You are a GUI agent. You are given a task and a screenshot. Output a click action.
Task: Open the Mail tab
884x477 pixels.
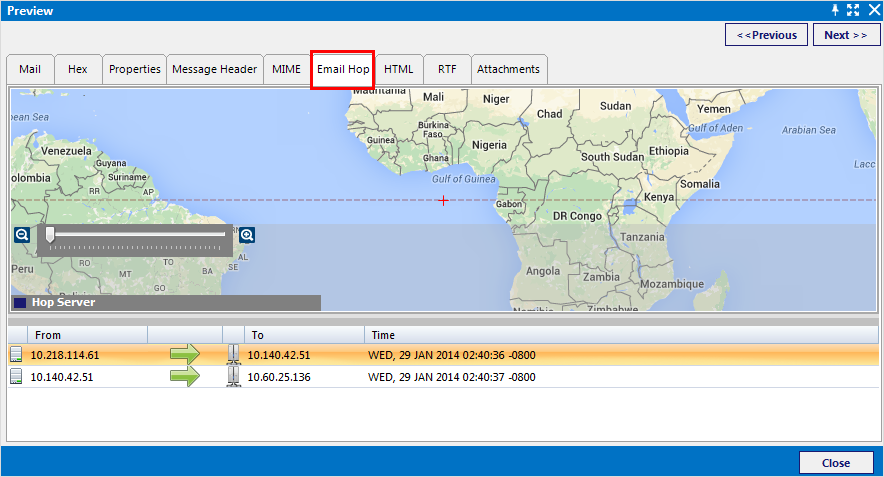(30, 69)
